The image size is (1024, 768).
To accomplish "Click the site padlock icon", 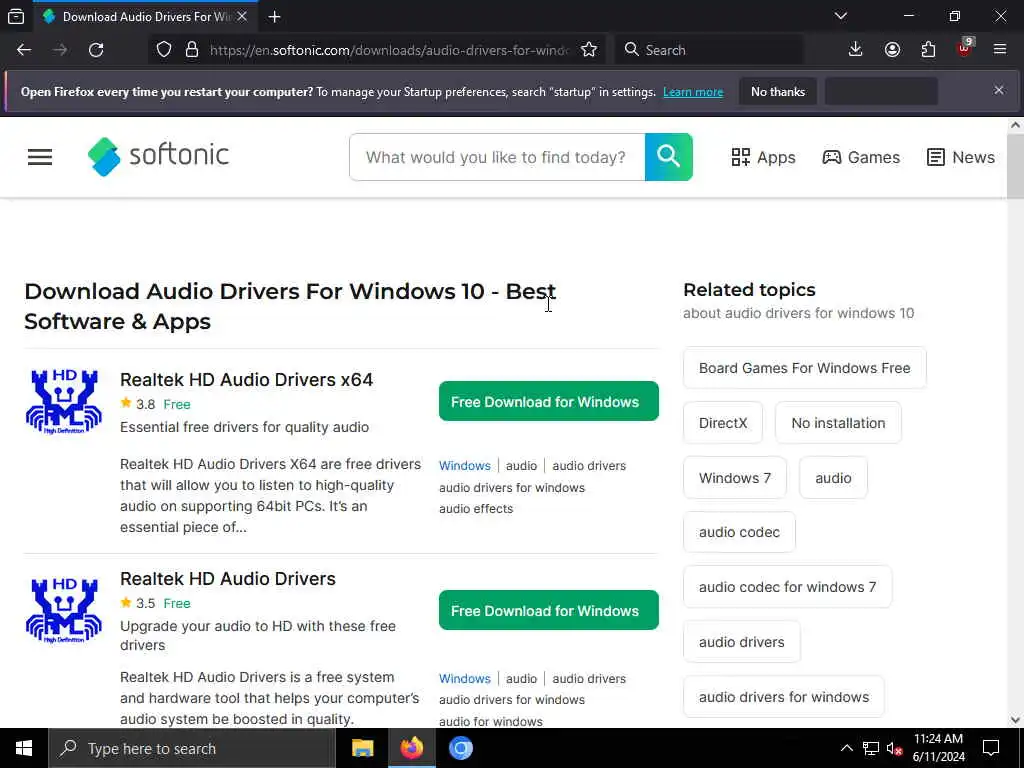I will click(x=192, y=50).
